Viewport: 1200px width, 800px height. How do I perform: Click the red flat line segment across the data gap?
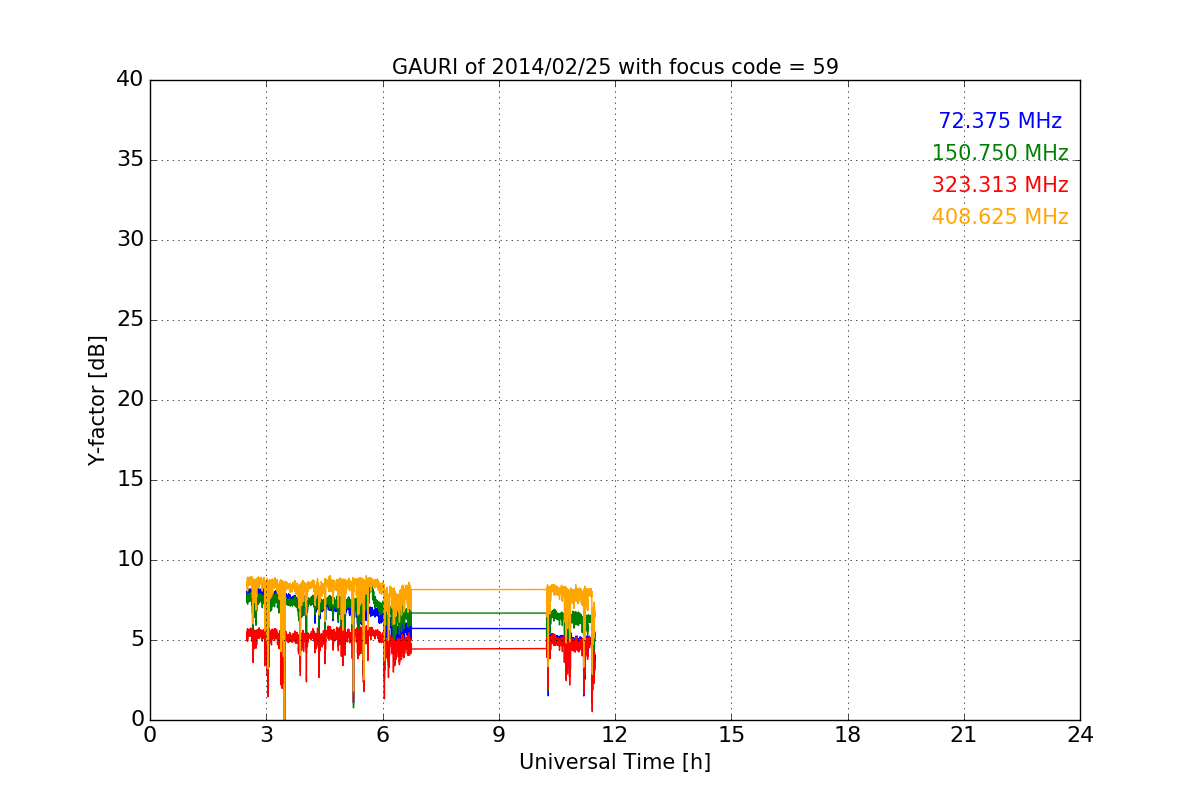tap(479, 648)
